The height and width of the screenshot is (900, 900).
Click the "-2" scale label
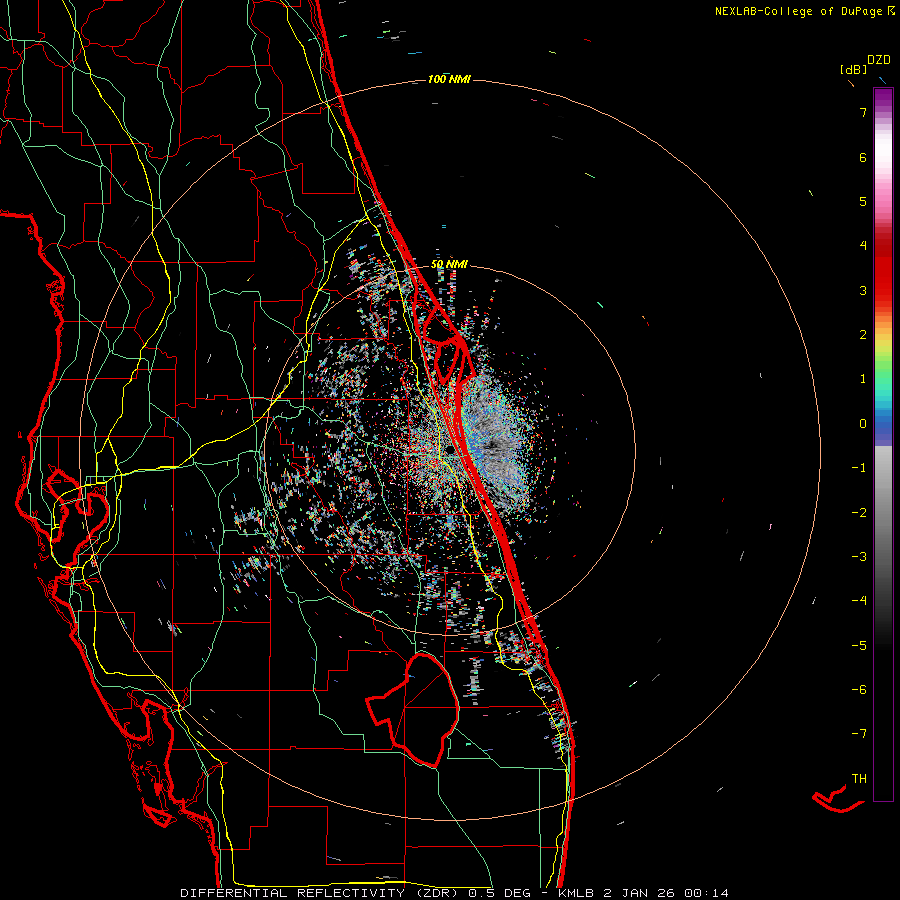pos(859,513)
